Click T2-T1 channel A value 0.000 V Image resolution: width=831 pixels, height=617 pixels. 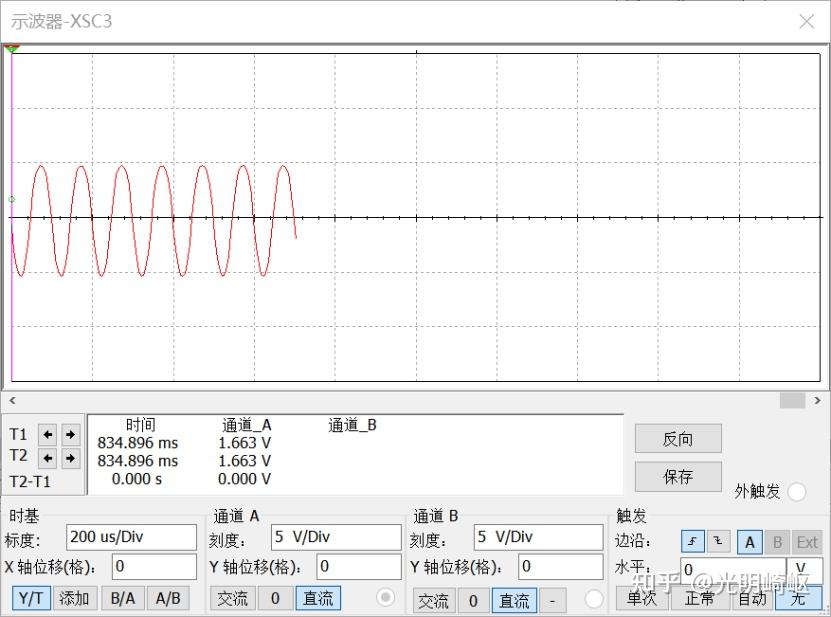(244, 479)
